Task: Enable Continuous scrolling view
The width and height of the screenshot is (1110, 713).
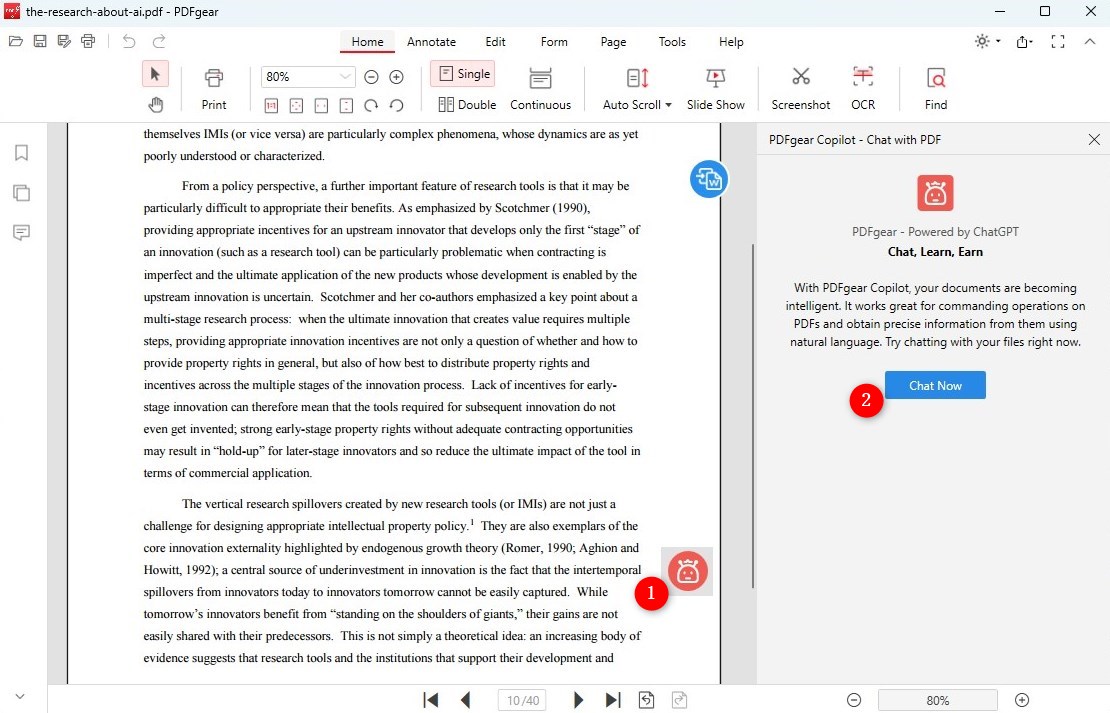Action: point(540,89)
